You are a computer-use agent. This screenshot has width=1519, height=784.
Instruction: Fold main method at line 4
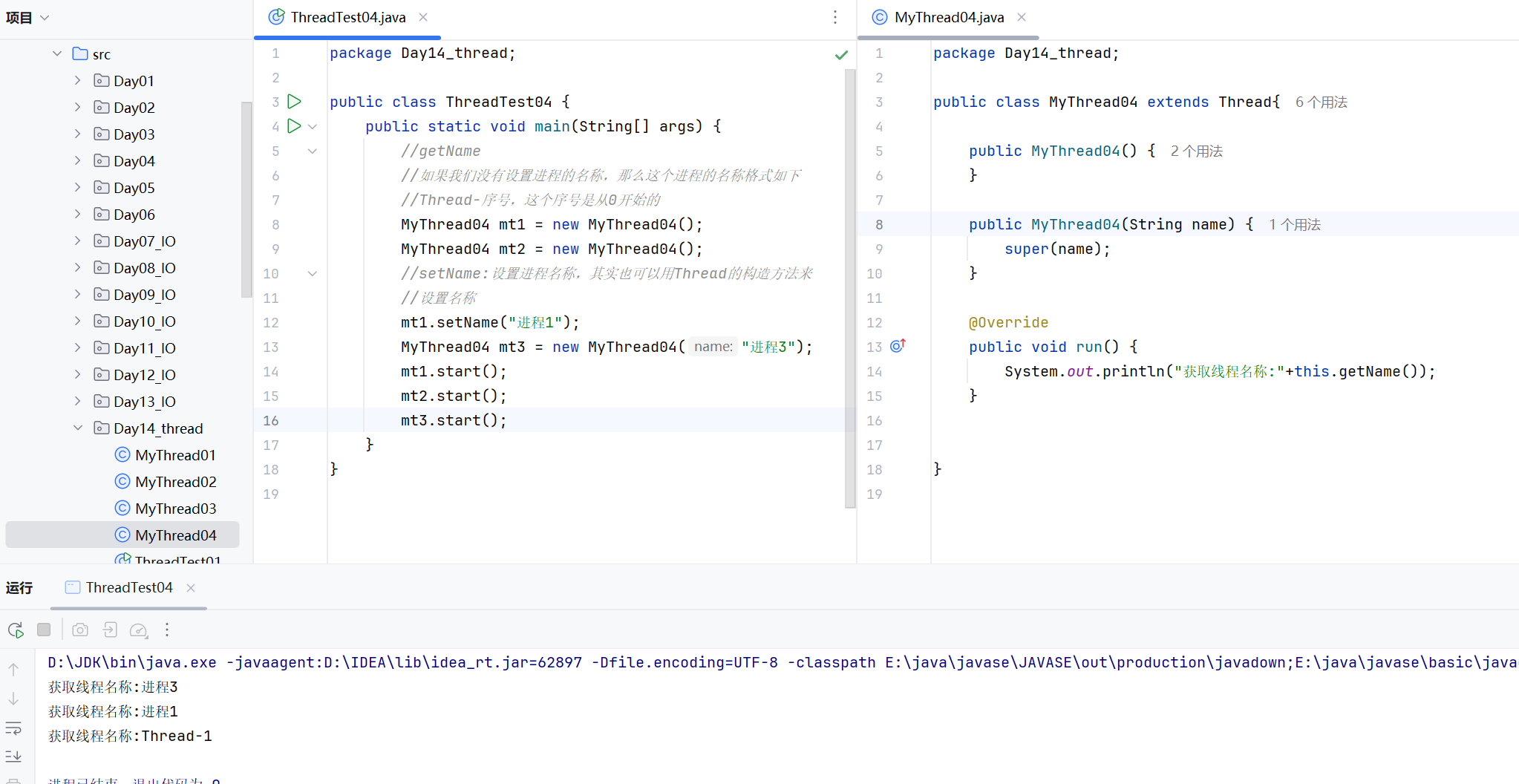pos(313,126)
